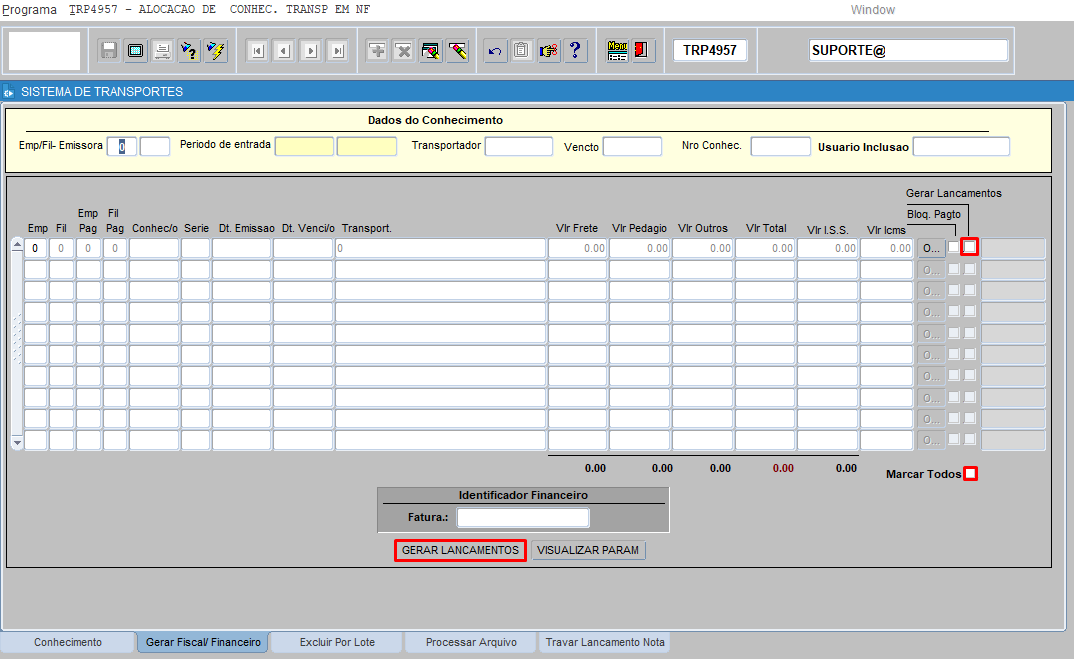Screen dimensions: 1075x659
Task: Click the Vencto input field
Action: click(632, 147)
